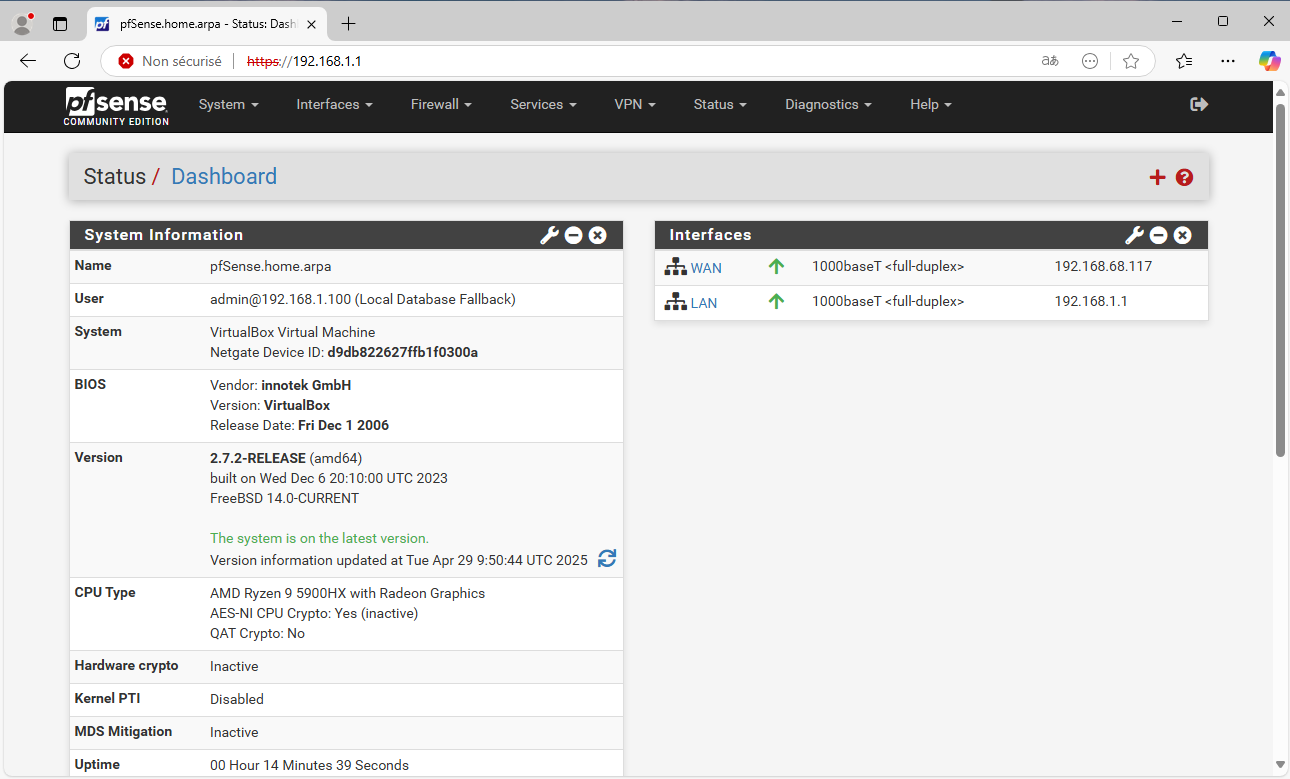
Task: Open the browser translate icon
Action: (1050, 61)
